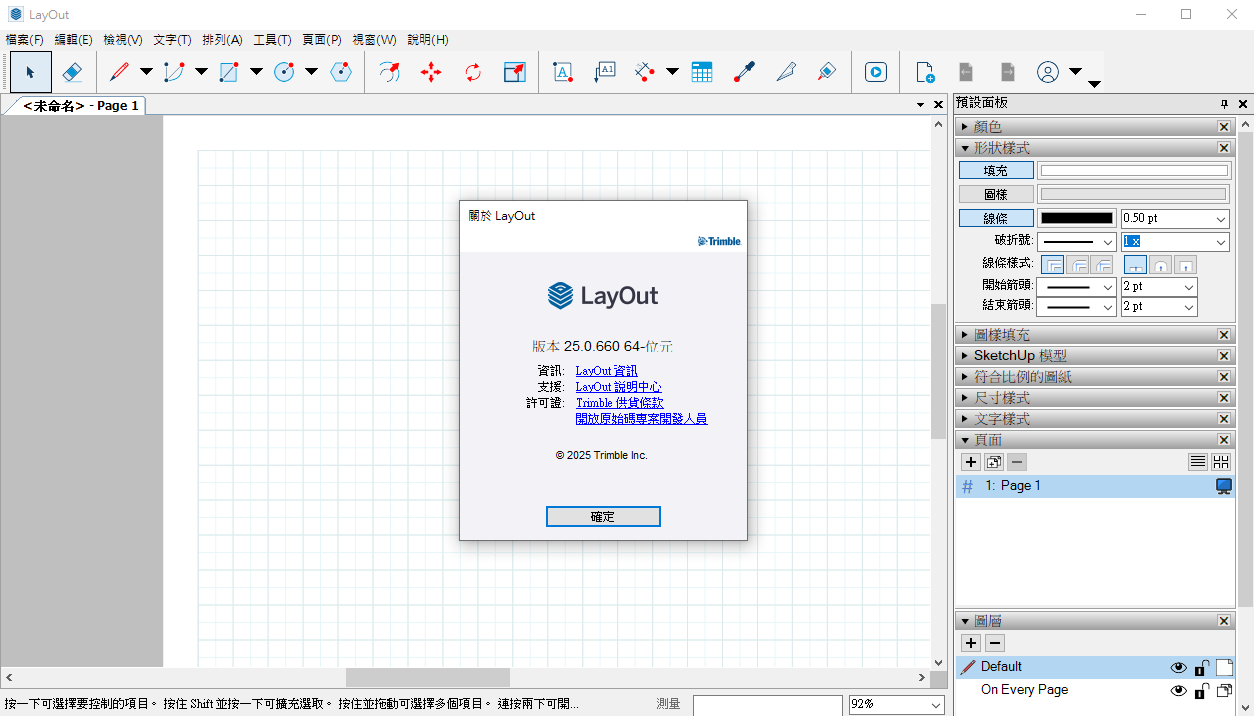Image resolution: width=1254 pixels, height=716 pixels.
Task: Open the 92% zoom level dropdown
Action: (x=936, y=704)
